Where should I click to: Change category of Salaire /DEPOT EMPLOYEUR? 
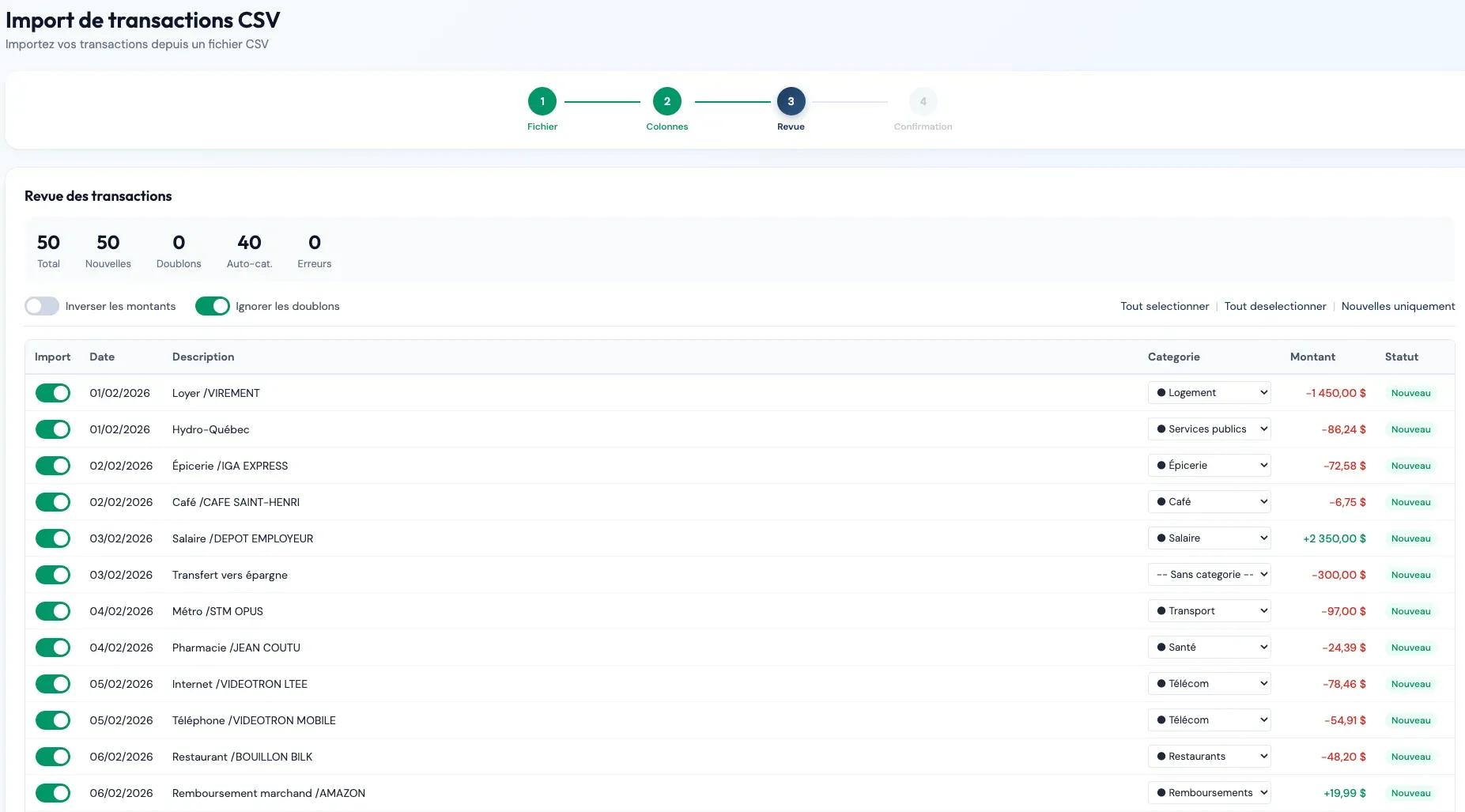click(x=1209, y=538)
